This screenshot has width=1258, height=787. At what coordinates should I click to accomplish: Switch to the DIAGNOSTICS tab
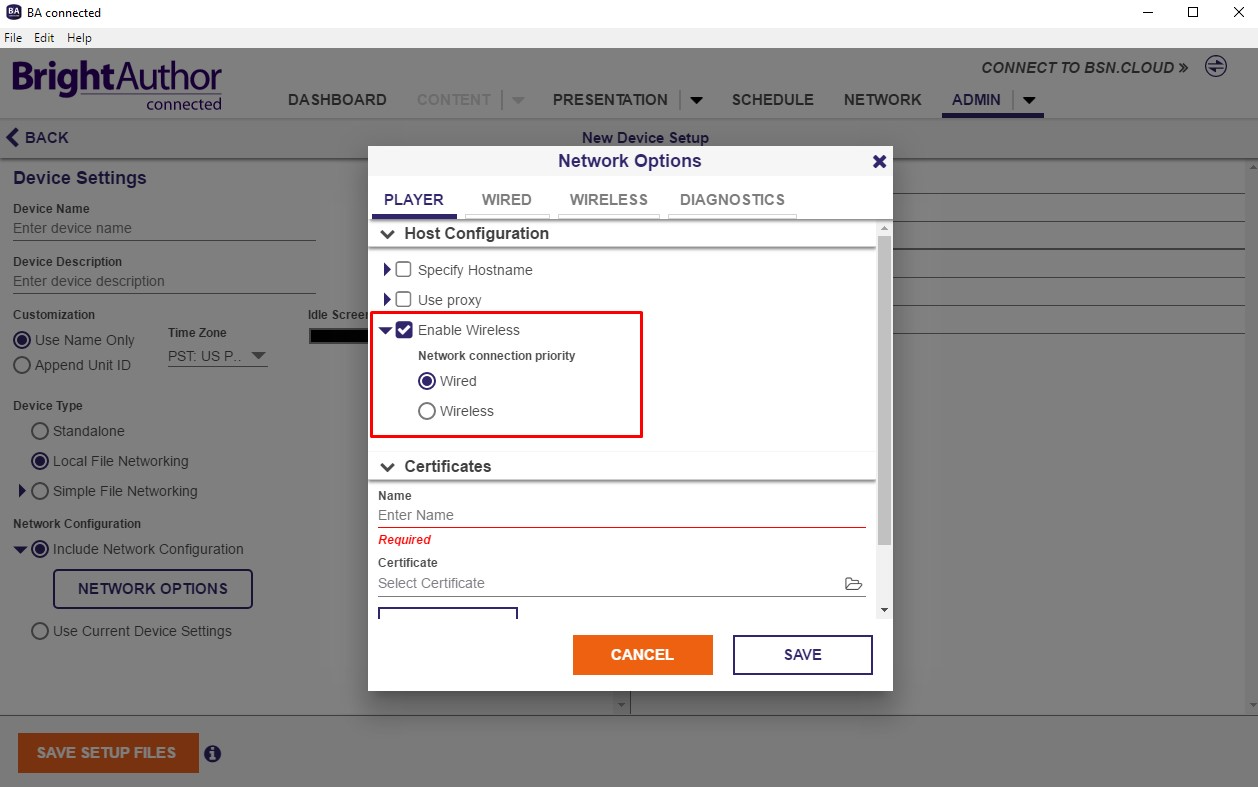(732, 200)
